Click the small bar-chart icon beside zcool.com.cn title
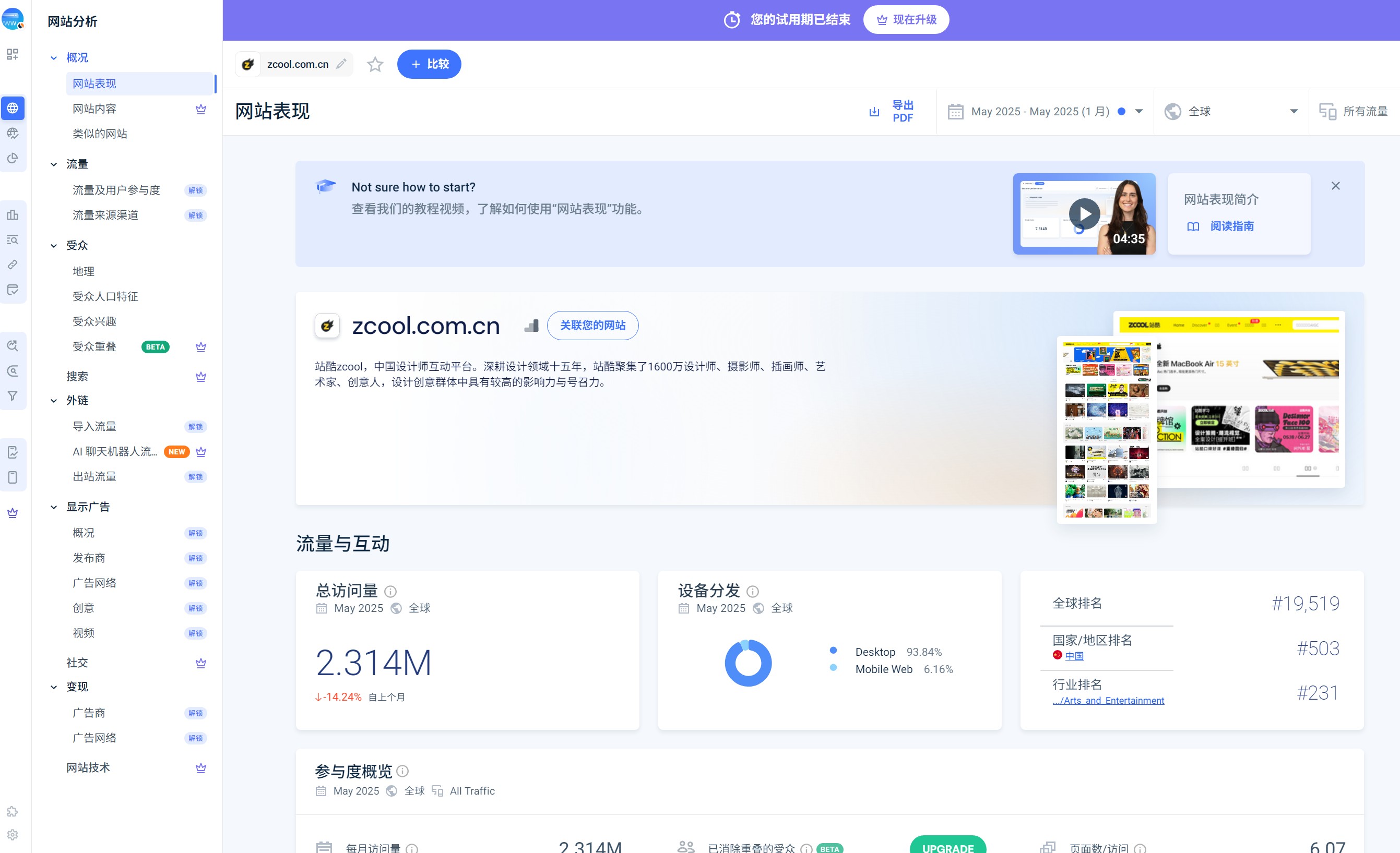Image resolution: width=1400 pixels, height=853 pixels. [x=531, y=326]
